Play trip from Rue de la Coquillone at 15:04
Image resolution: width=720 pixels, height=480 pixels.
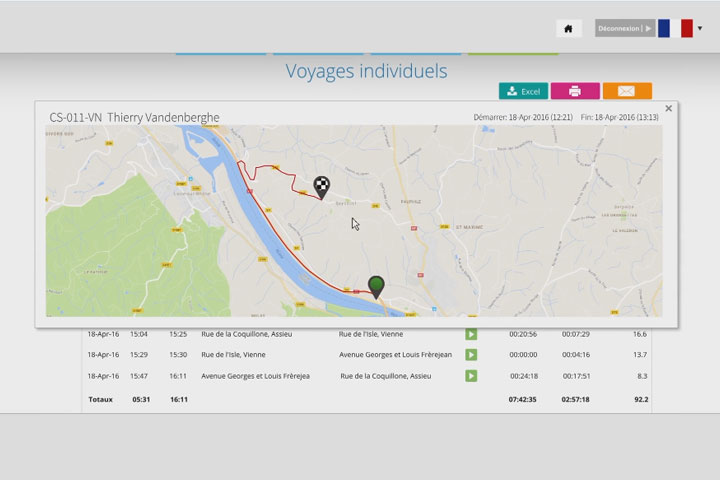pos(470,334)
